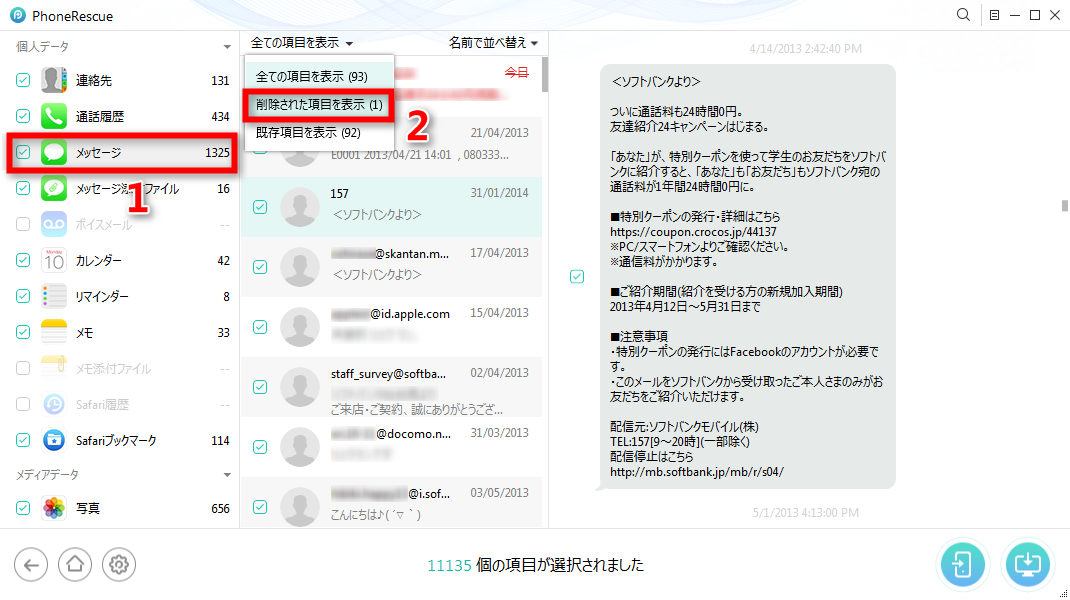1070x600 pixels.
Task: Click Recover to Computer download button
Action: tap(1027, 565)
